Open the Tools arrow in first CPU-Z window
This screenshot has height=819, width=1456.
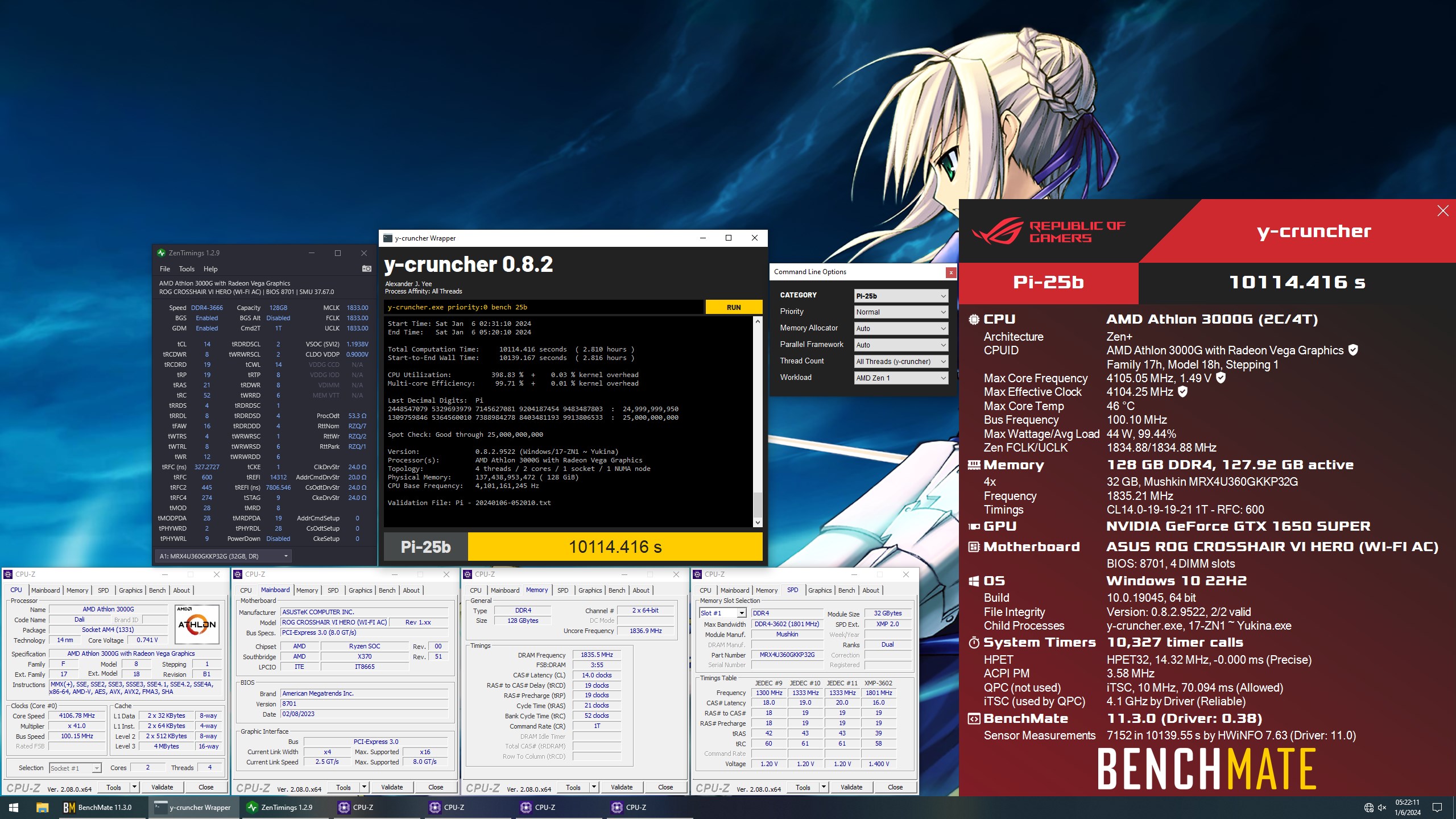click(135, 787)
